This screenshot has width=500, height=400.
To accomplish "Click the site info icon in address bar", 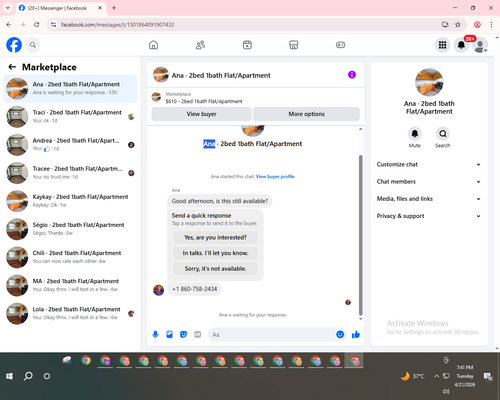I will (53, 25).
